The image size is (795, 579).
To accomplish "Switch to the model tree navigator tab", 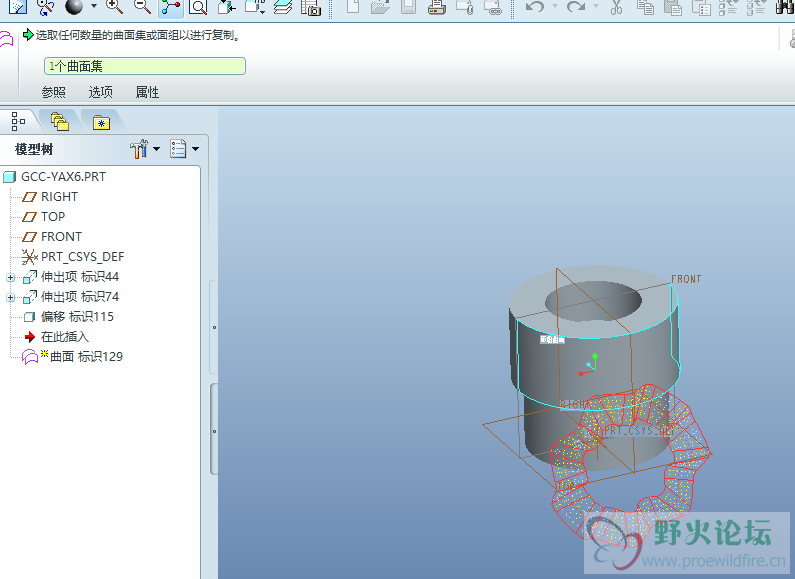I will 19,122.
